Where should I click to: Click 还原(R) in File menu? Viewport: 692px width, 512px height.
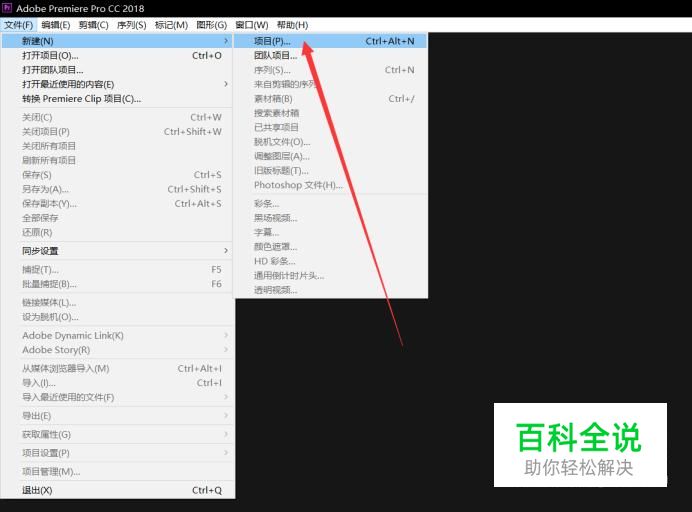(117, 233)
